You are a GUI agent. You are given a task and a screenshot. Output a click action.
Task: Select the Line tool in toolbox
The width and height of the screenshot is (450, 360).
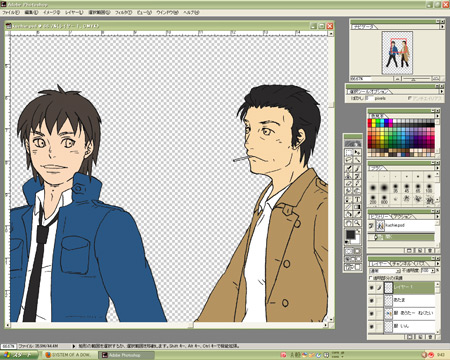coord(348,207)
